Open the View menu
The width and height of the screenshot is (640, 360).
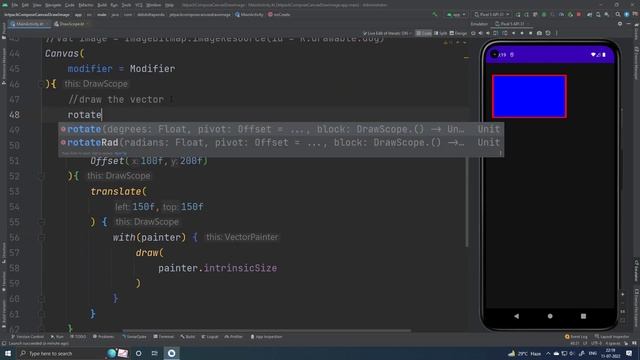[37, 5]
